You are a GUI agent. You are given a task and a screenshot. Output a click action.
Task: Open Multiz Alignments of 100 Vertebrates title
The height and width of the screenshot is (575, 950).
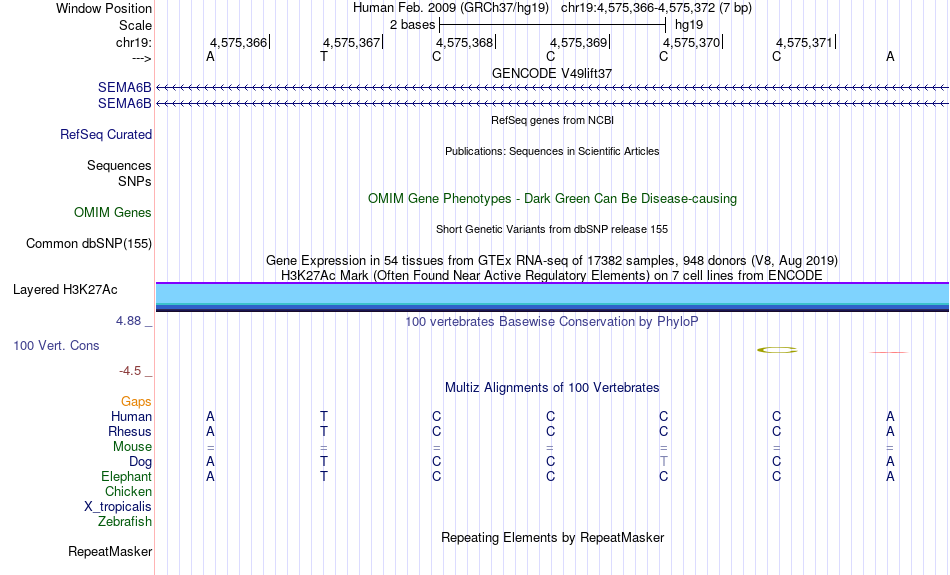[x=552, y=388]
